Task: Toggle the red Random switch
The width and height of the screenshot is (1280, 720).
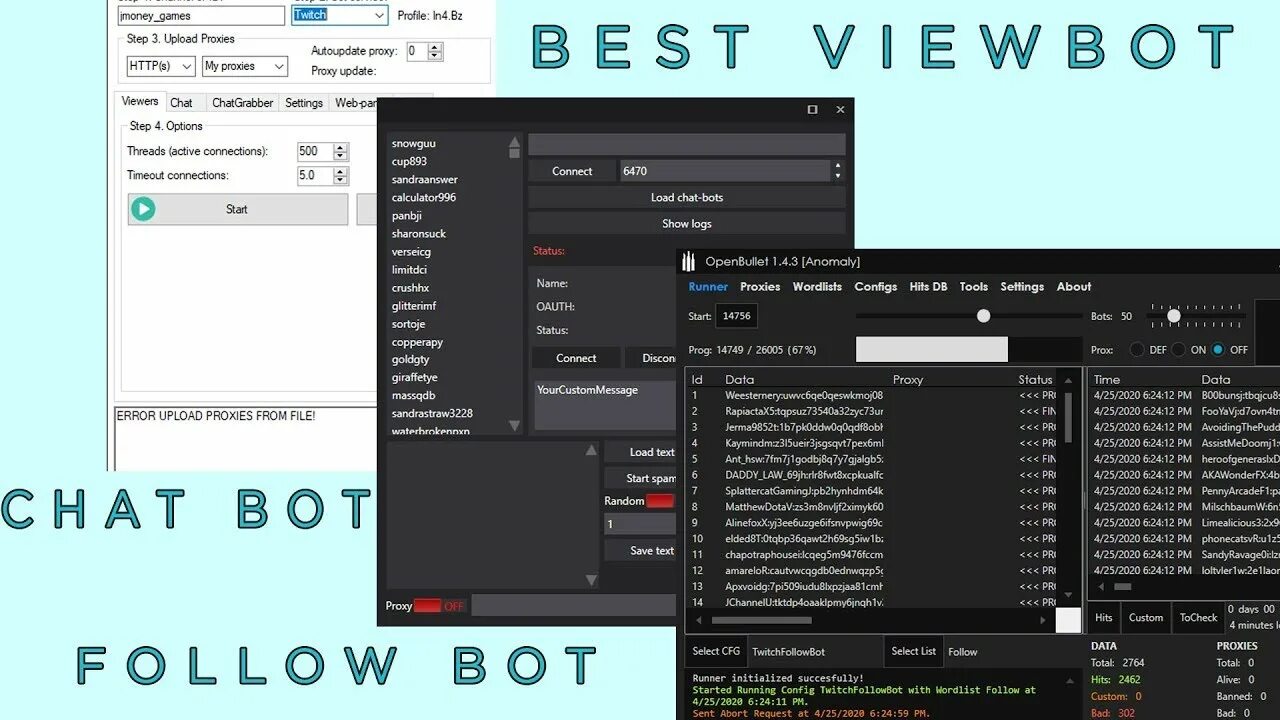Action: (x=659, y=501)
